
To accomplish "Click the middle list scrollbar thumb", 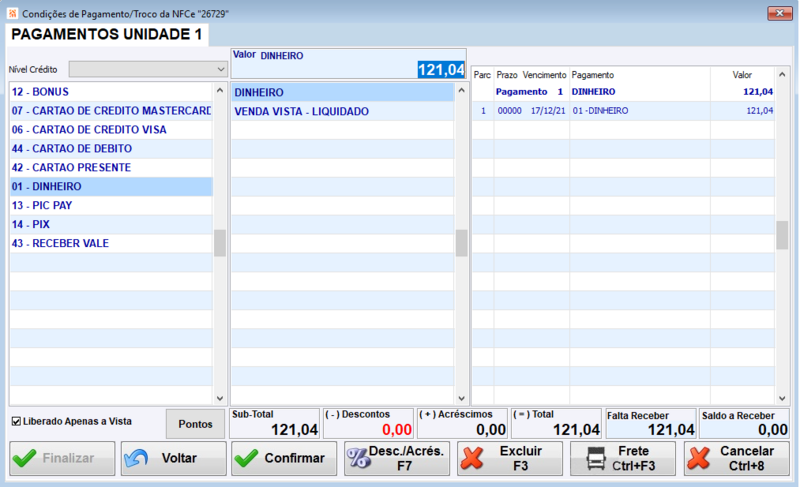I will pos(461,243).
